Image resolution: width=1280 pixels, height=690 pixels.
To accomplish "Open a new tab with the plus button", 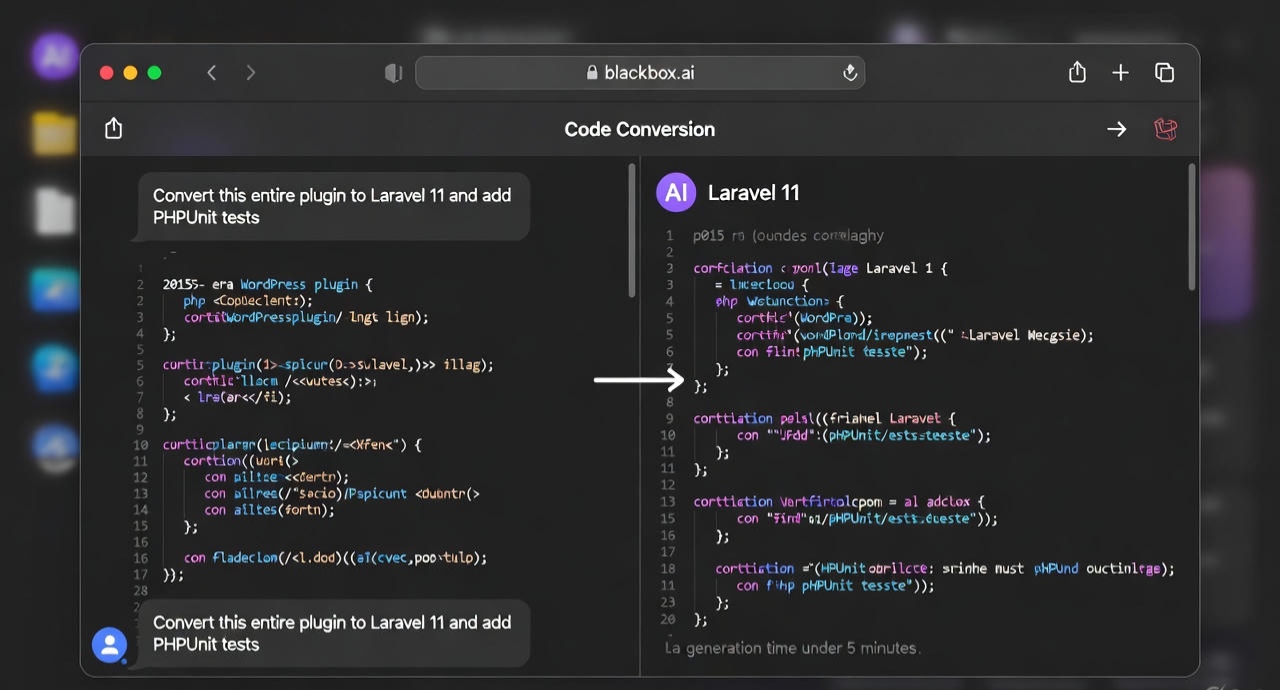I will (1120, 72).
